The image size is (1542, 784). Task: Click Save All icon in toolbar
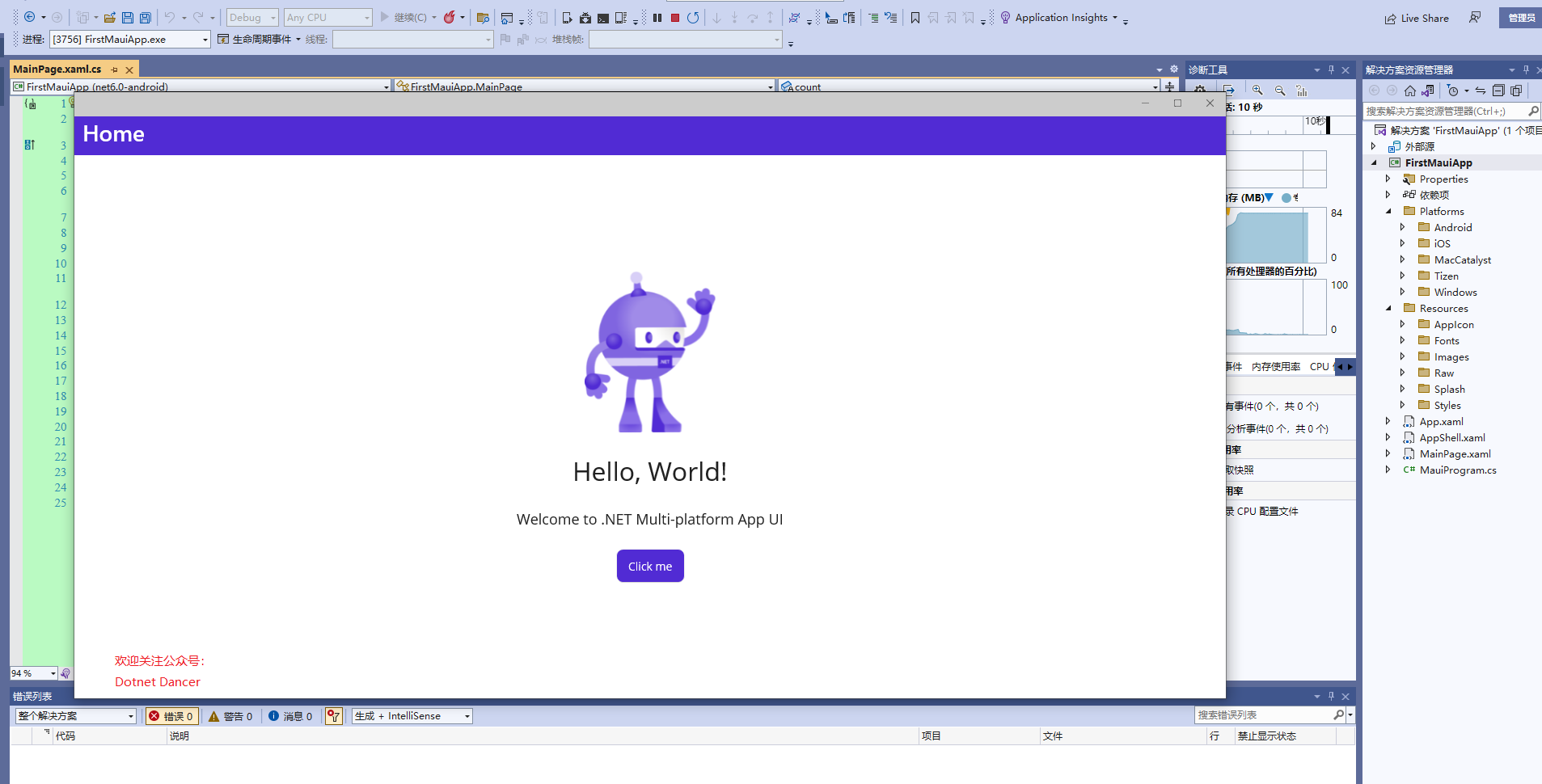(146, 18)
